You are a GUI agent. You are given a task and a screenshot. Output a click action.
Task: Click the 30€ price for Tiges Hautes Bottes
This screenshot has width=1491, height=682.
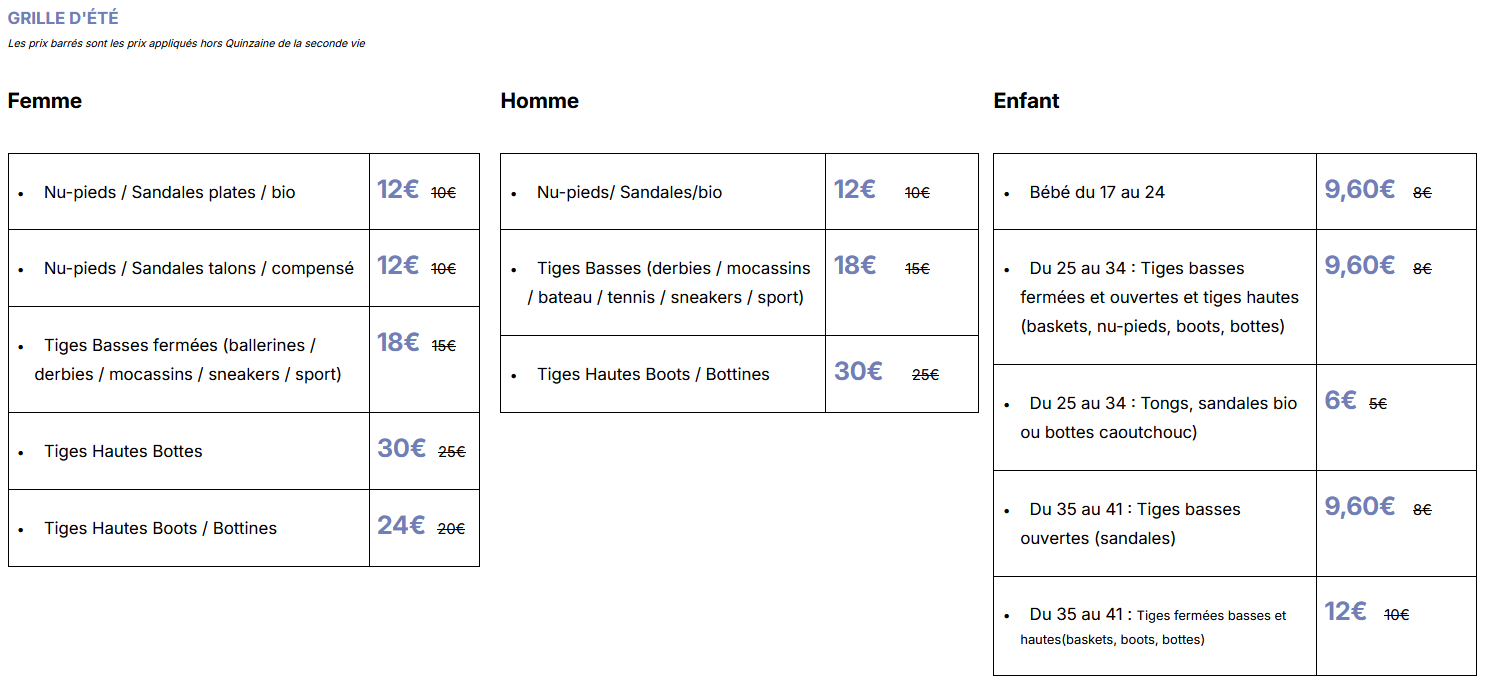tap(401, 448)
